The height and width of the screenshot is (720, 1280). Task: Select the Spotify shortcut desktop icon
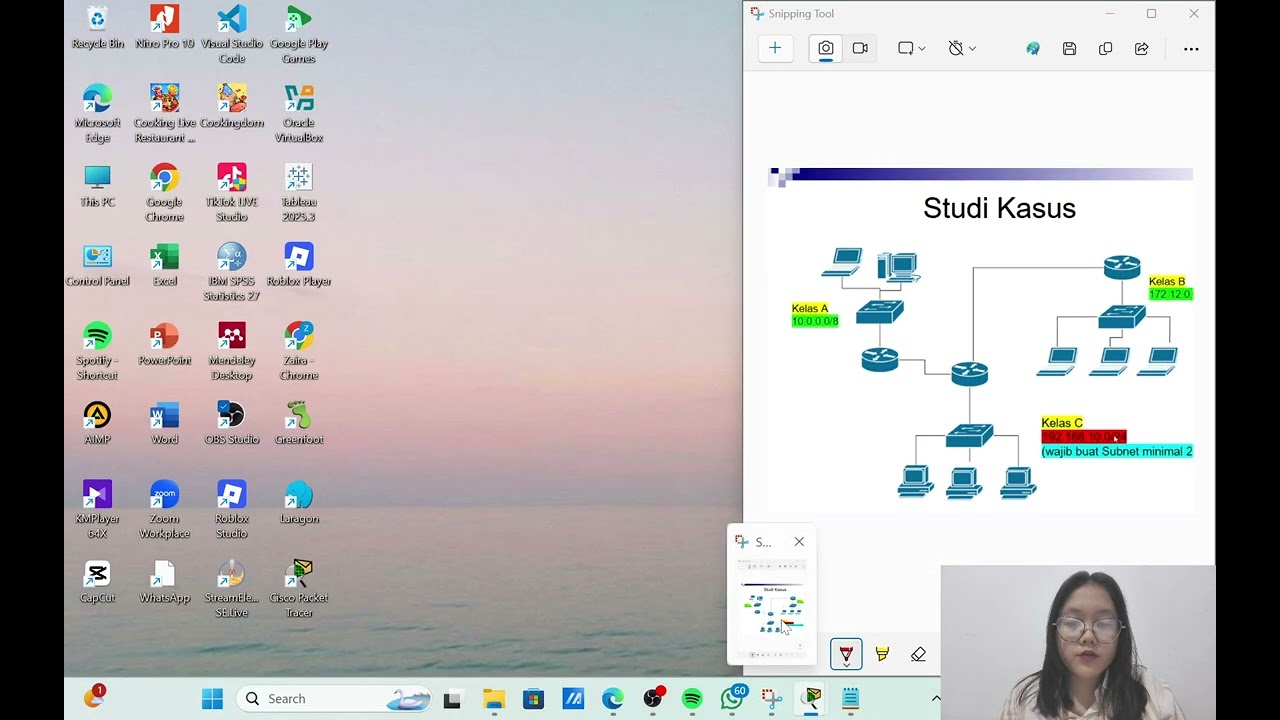point(97,350)
